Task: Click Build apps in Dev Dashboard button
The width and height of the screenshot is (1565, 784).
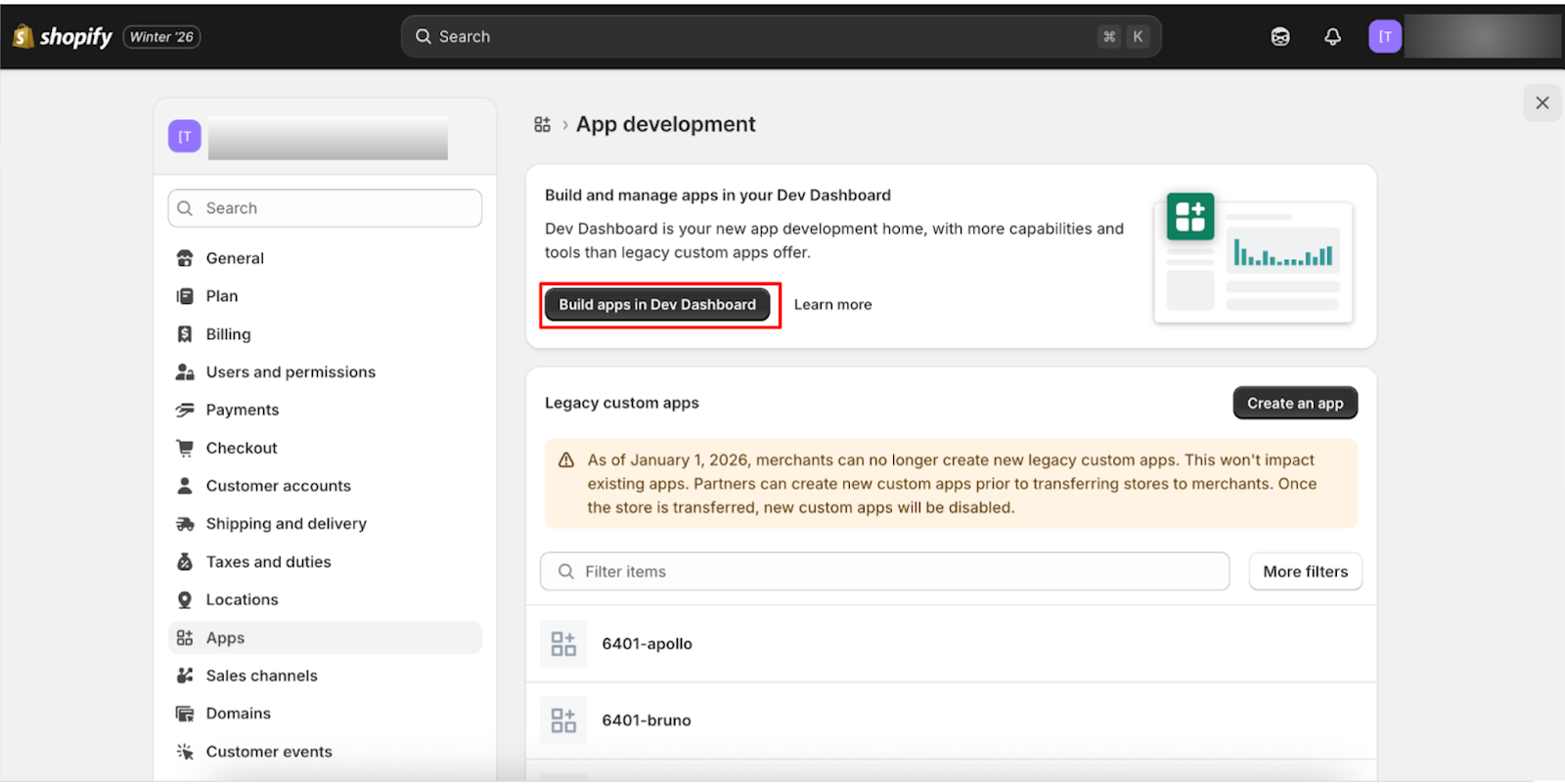Action: [657, 305]
